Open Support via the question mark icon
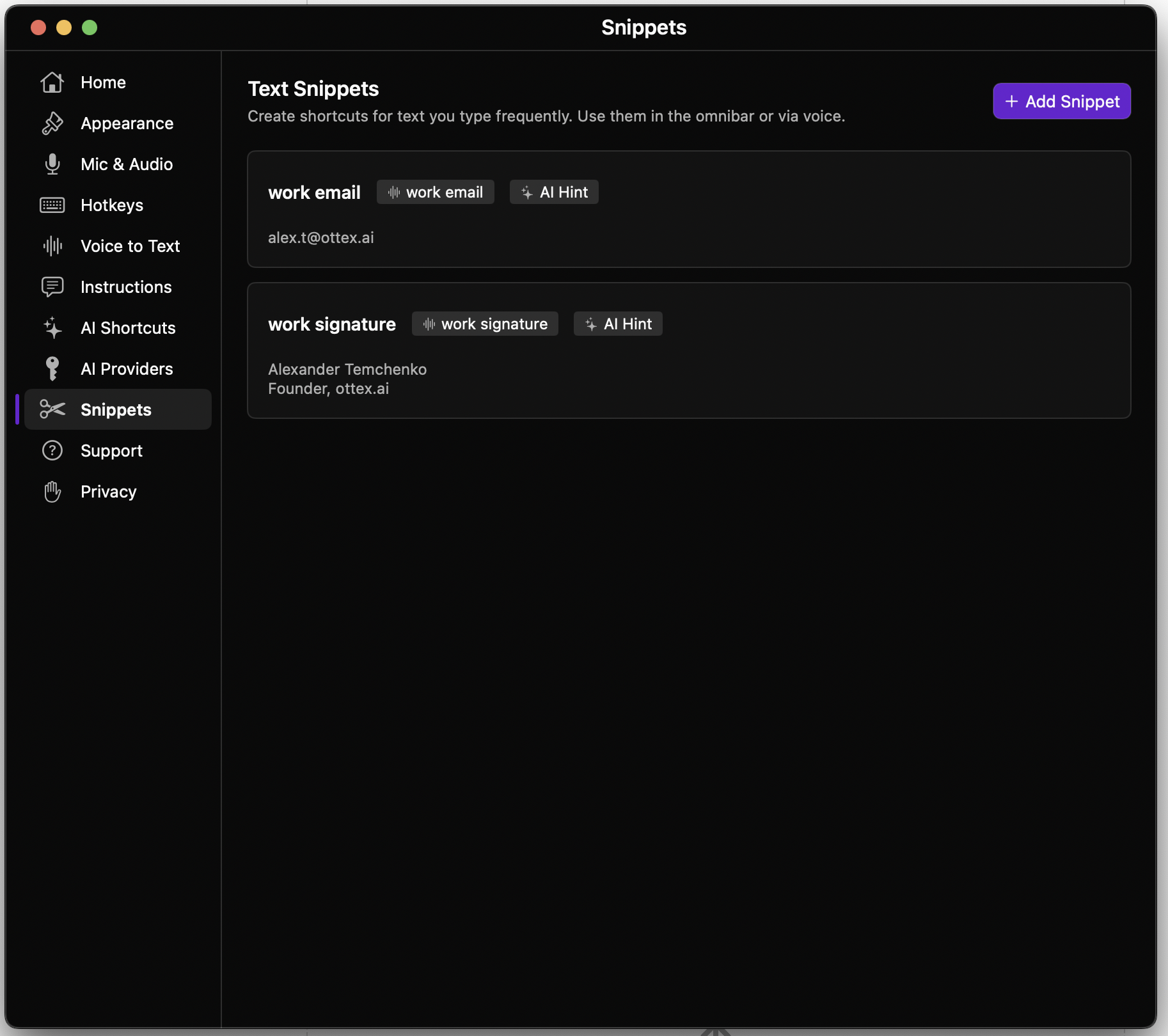 [52, 450]
